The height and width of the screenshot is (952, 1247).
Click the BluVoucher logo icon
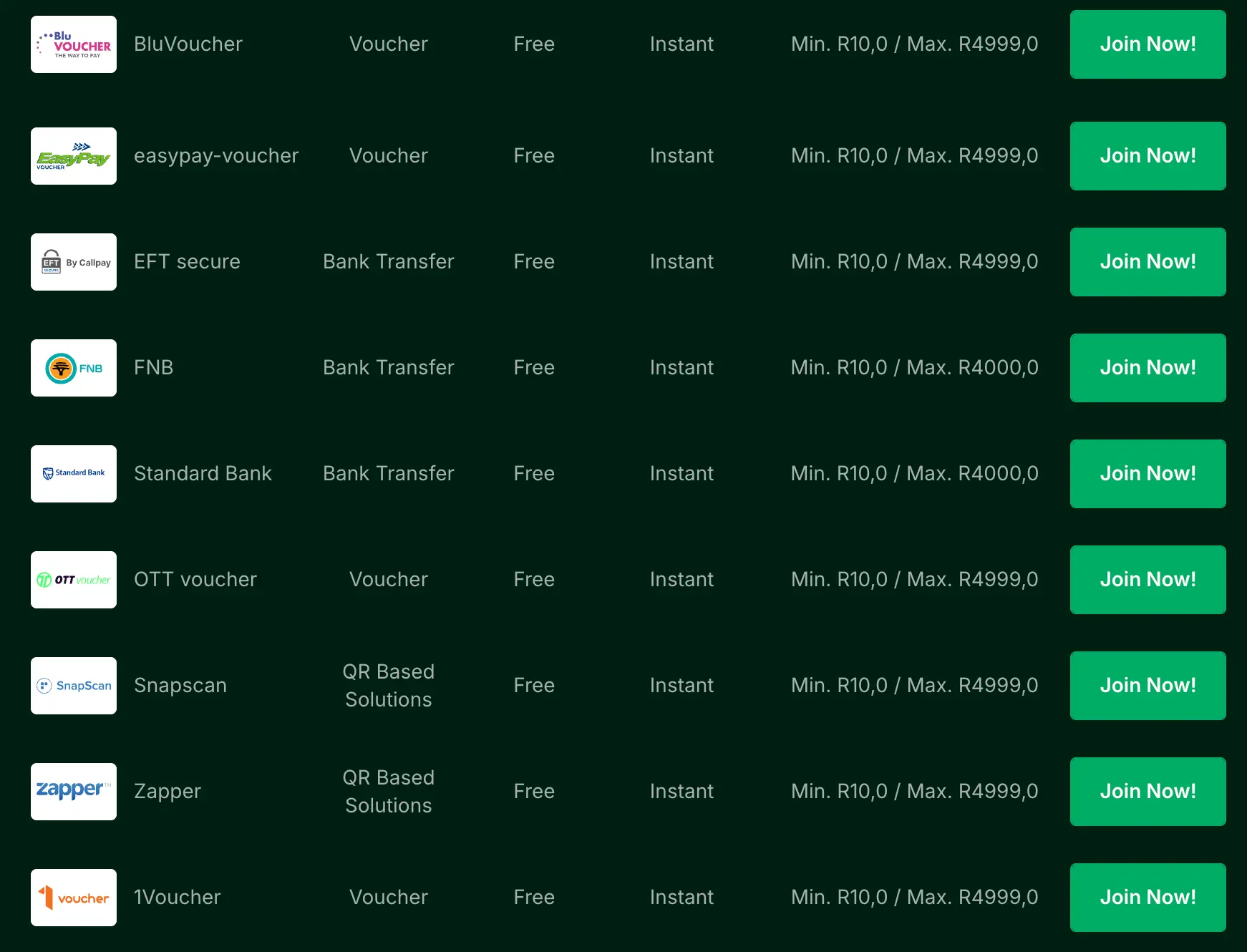(x=74, y=44)
